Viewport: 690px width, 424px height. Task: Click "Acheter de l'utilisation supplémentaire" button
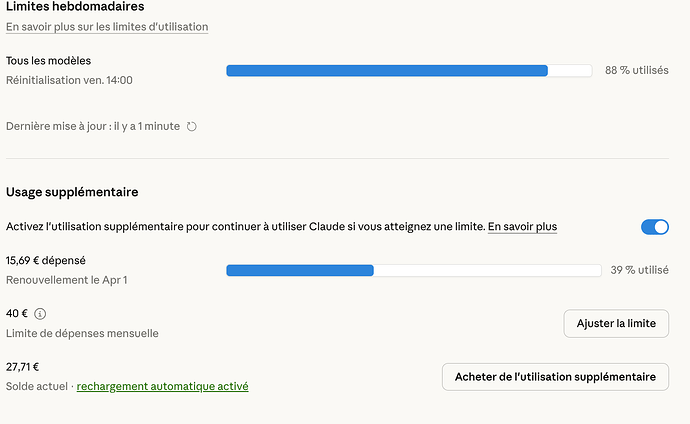click(x=555, y=376)
